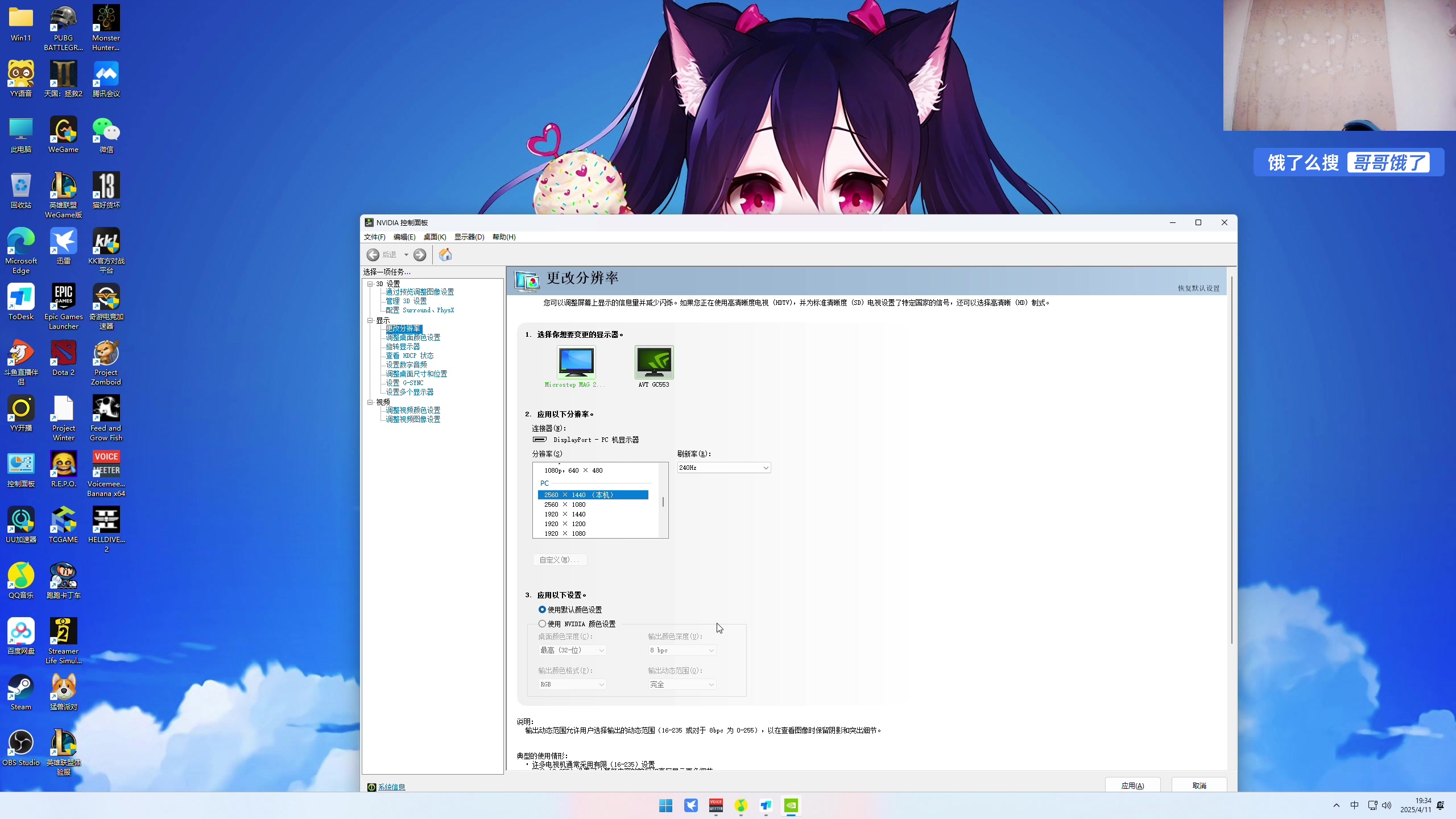Open 调整桌面颜色设置 in tree
The height and width of the screenshot is (819, 1456).
click(x=413, y=337)
